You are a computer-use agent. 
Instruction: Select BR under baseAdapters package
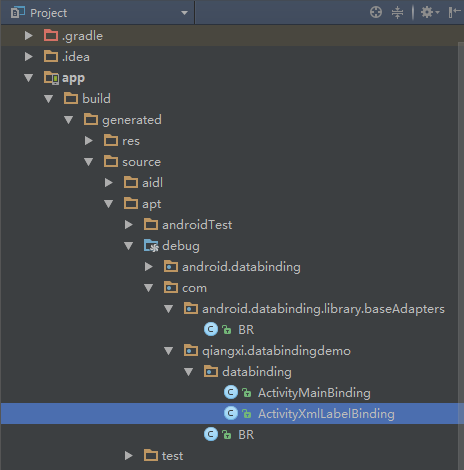pos(246,330)
